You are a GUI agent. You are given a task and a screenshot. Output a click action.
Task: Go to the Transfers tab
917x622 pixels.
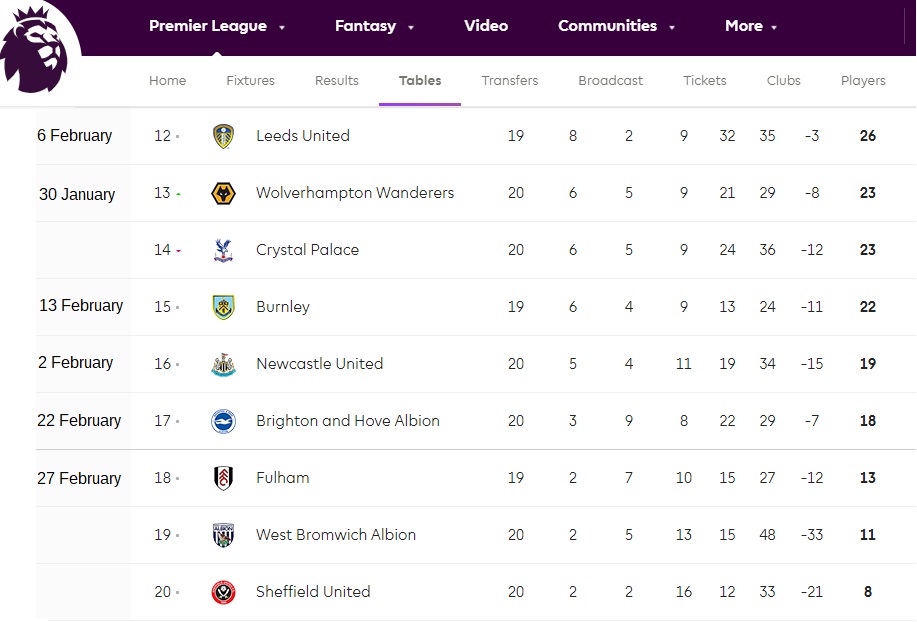pos(510,81)
